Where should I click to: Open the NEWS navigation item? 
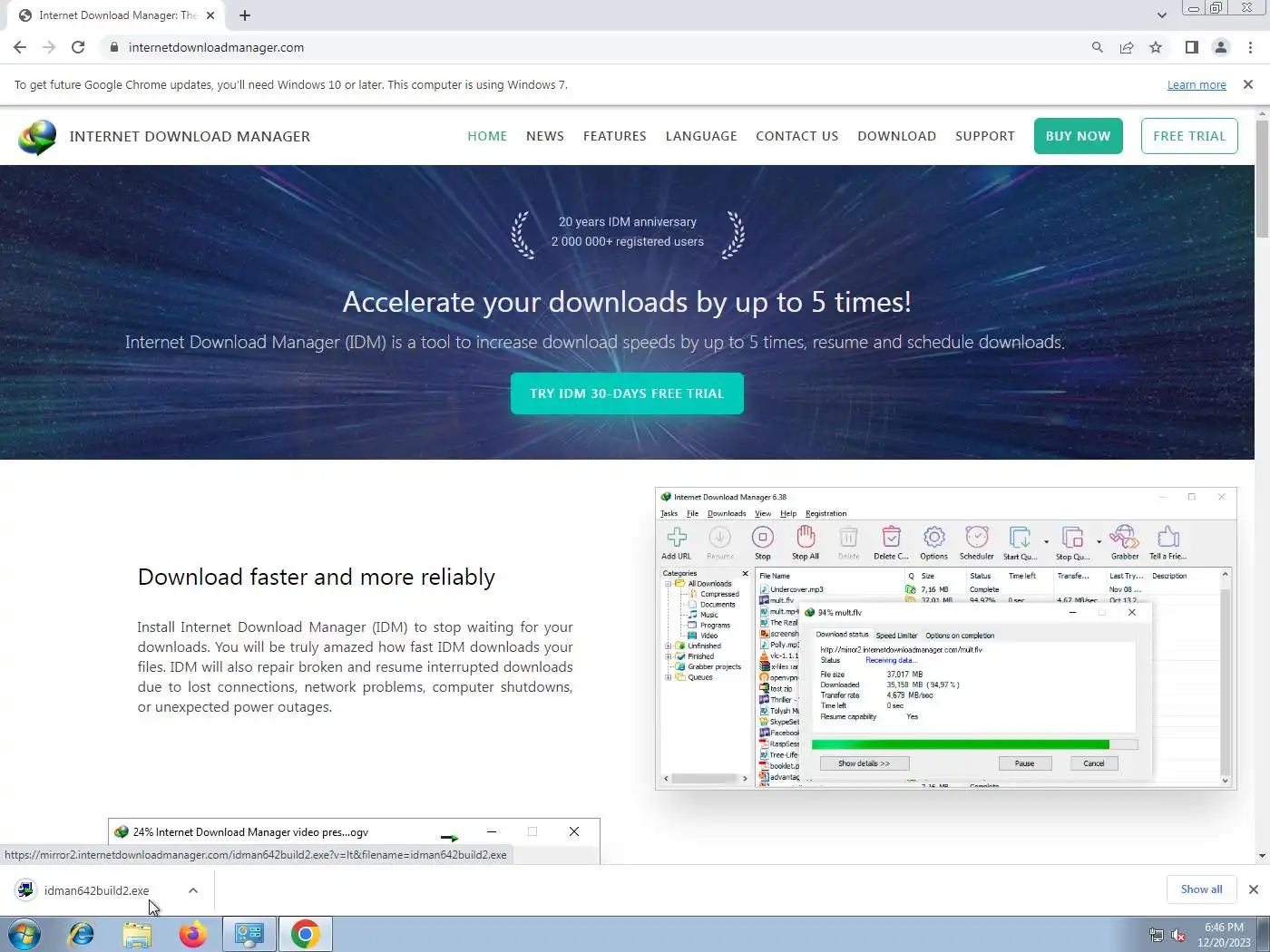point(545,136)
